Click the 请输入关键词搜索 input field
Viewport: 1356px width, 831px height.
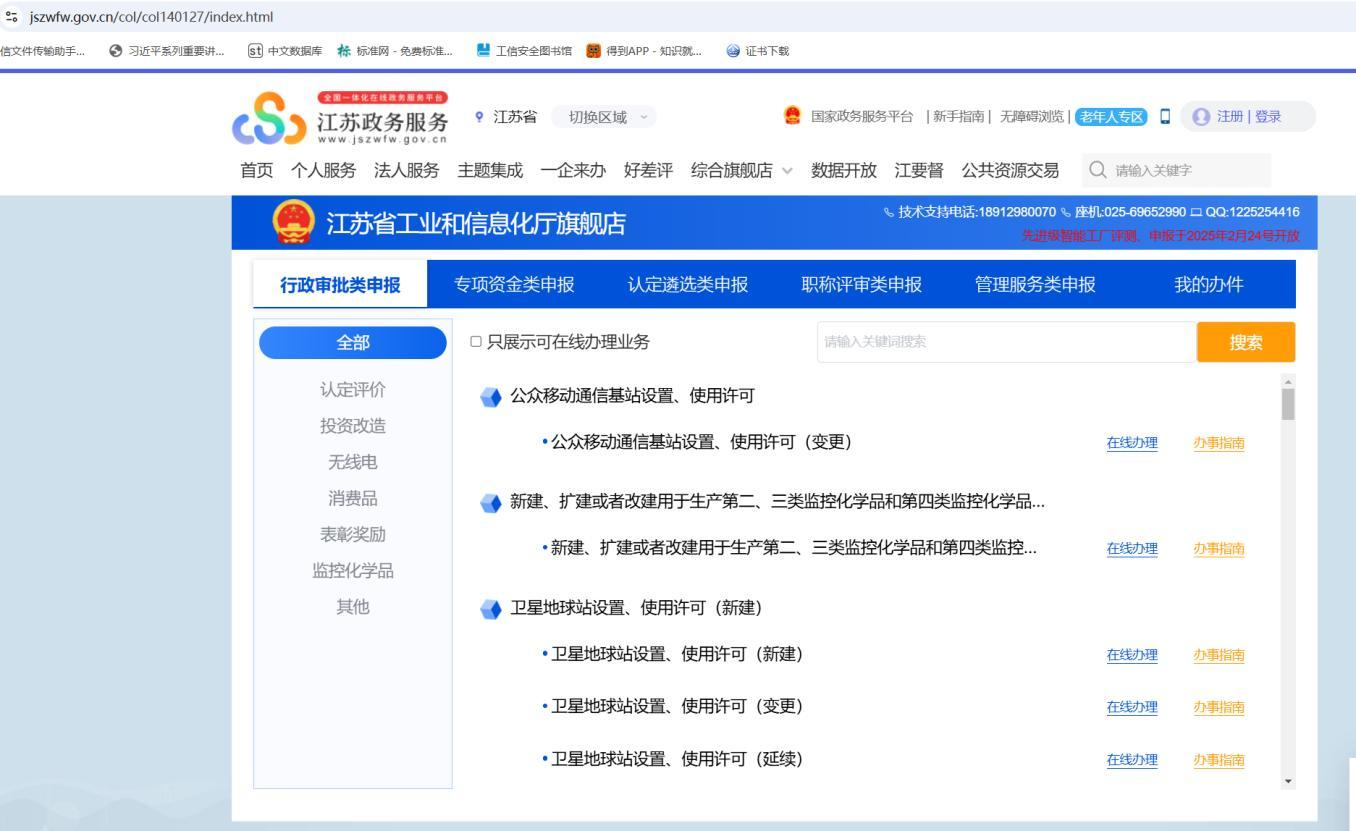coord(1005,342)
